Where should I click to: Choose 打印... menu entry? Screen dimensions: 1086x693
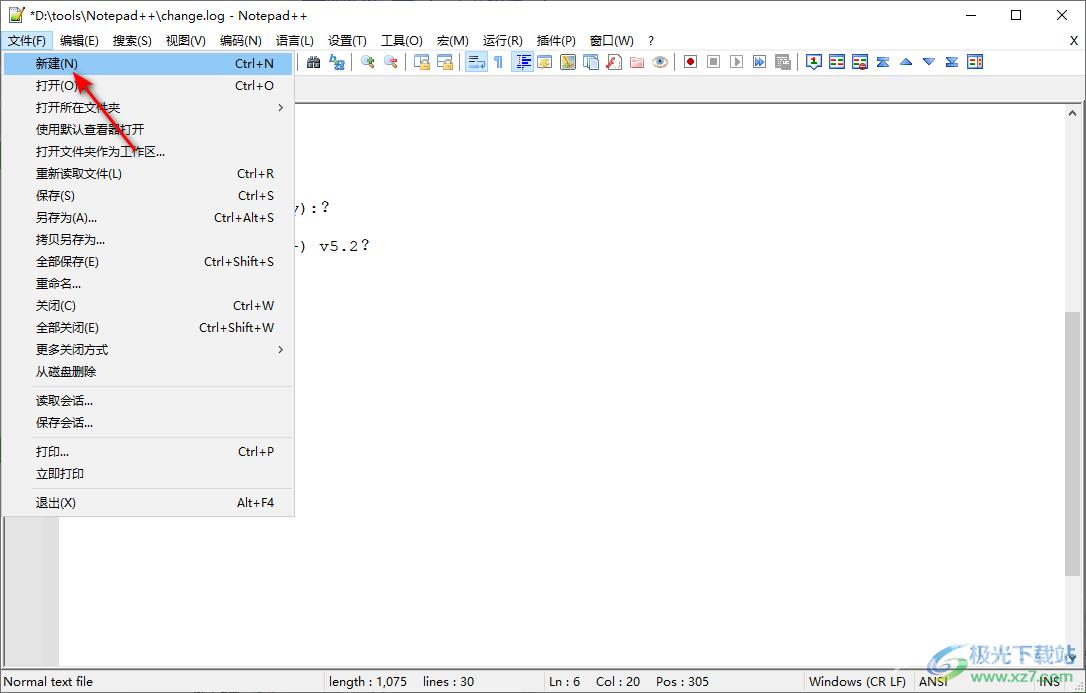[x=148, y=451]
